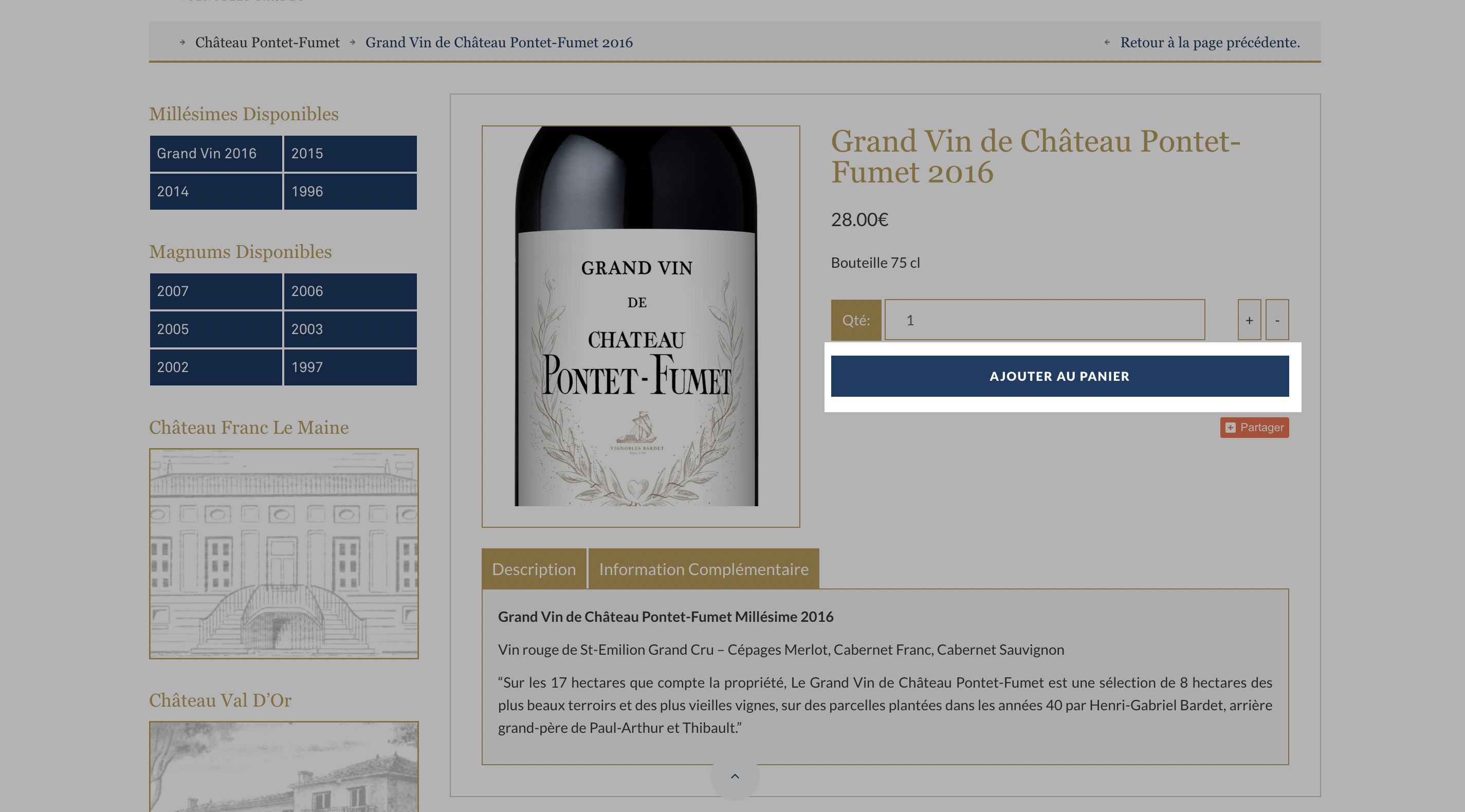Open the Description tab
This screenshot has width=1465, height=812.
point(534,568)
